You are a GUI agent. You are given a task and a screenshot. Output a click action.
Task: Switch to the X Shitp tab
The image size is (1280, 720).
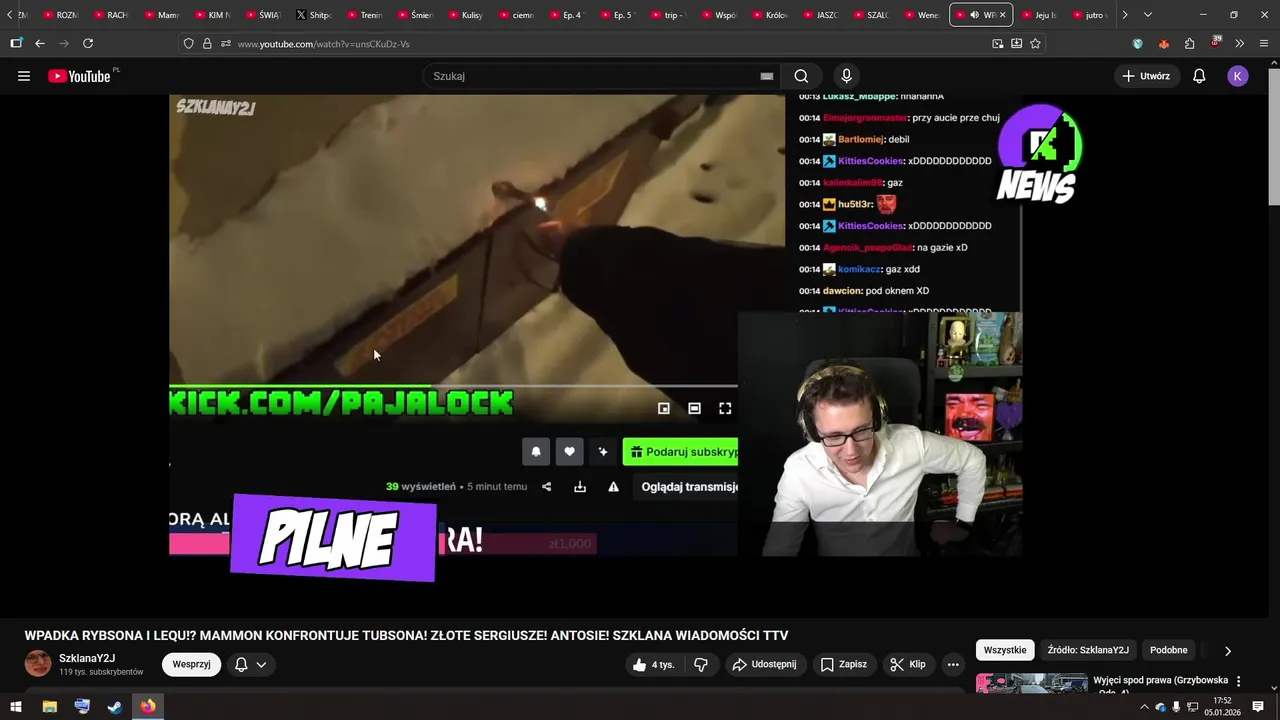(313, 15)
